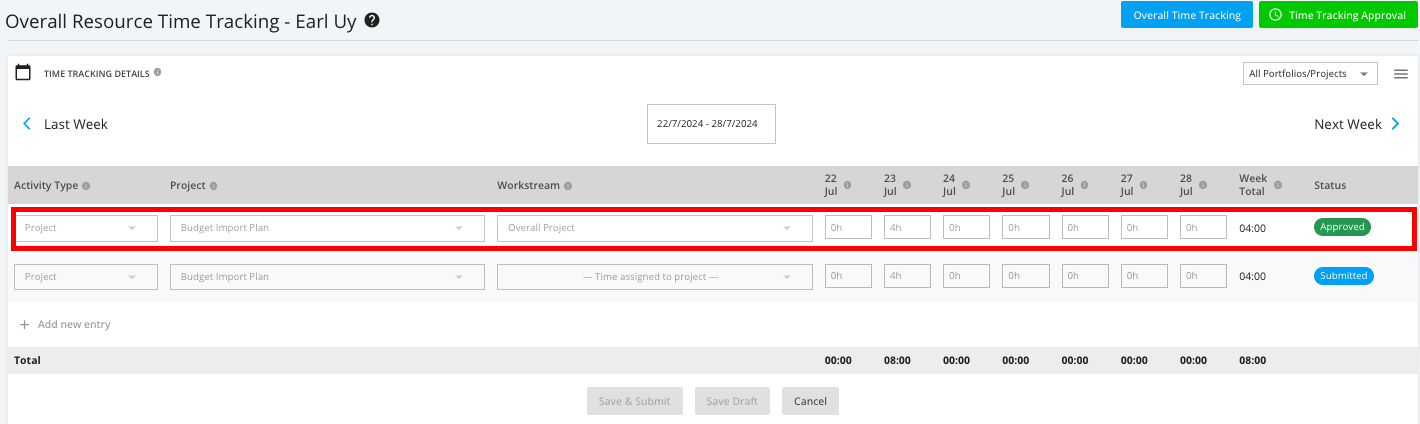This screenshot has width=1420, height=424.
Task: Click the Overall Time Tracking button
Action: (1186, 15)
